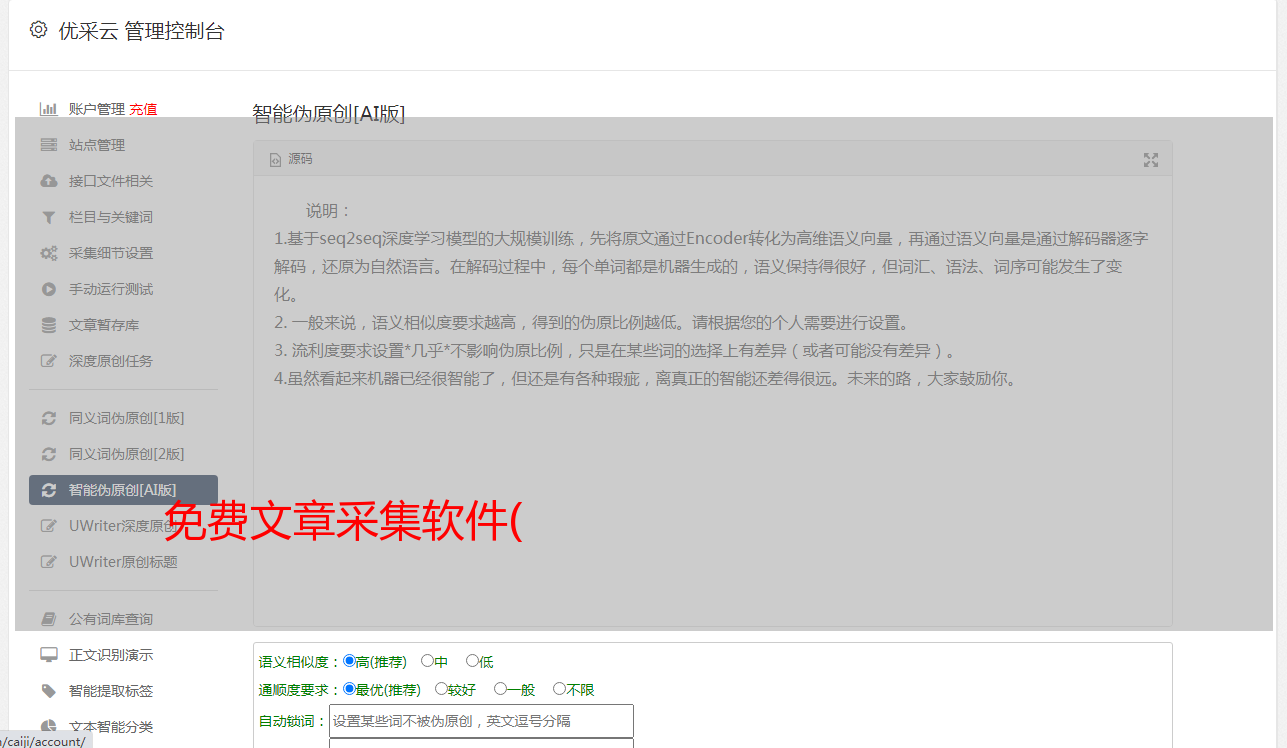Click the 优采云 管理控制台 title

(141, 31)
